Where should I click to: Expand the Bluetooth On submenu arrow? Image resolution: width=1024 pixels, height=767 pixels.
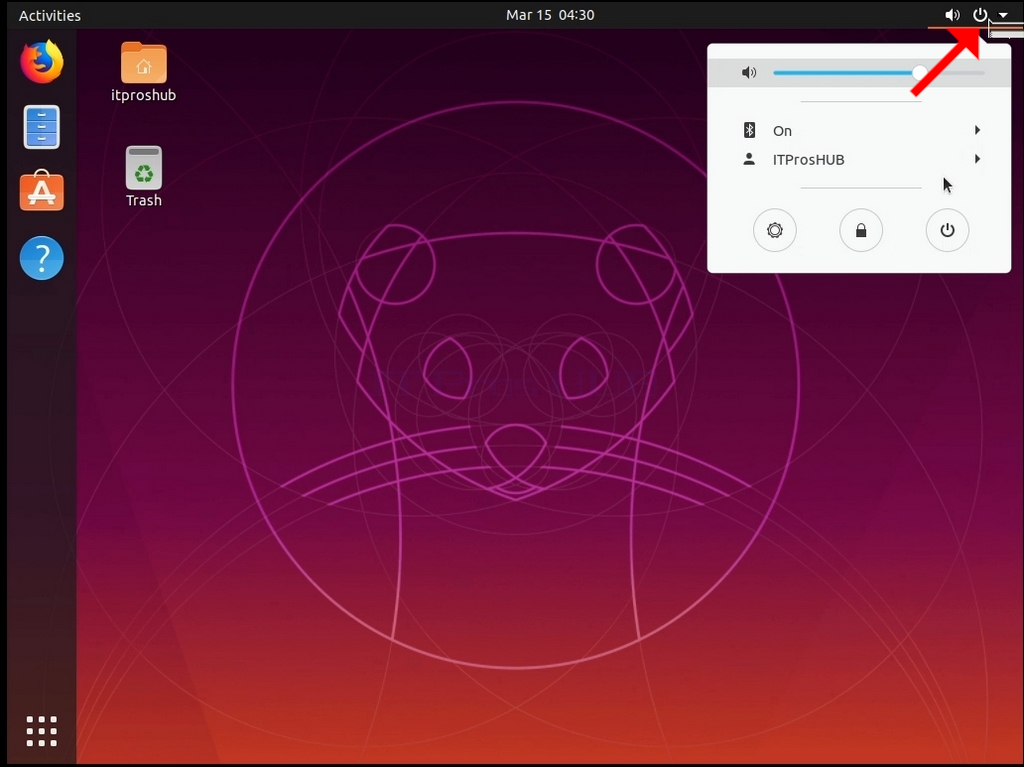click(x=978, y=130)
